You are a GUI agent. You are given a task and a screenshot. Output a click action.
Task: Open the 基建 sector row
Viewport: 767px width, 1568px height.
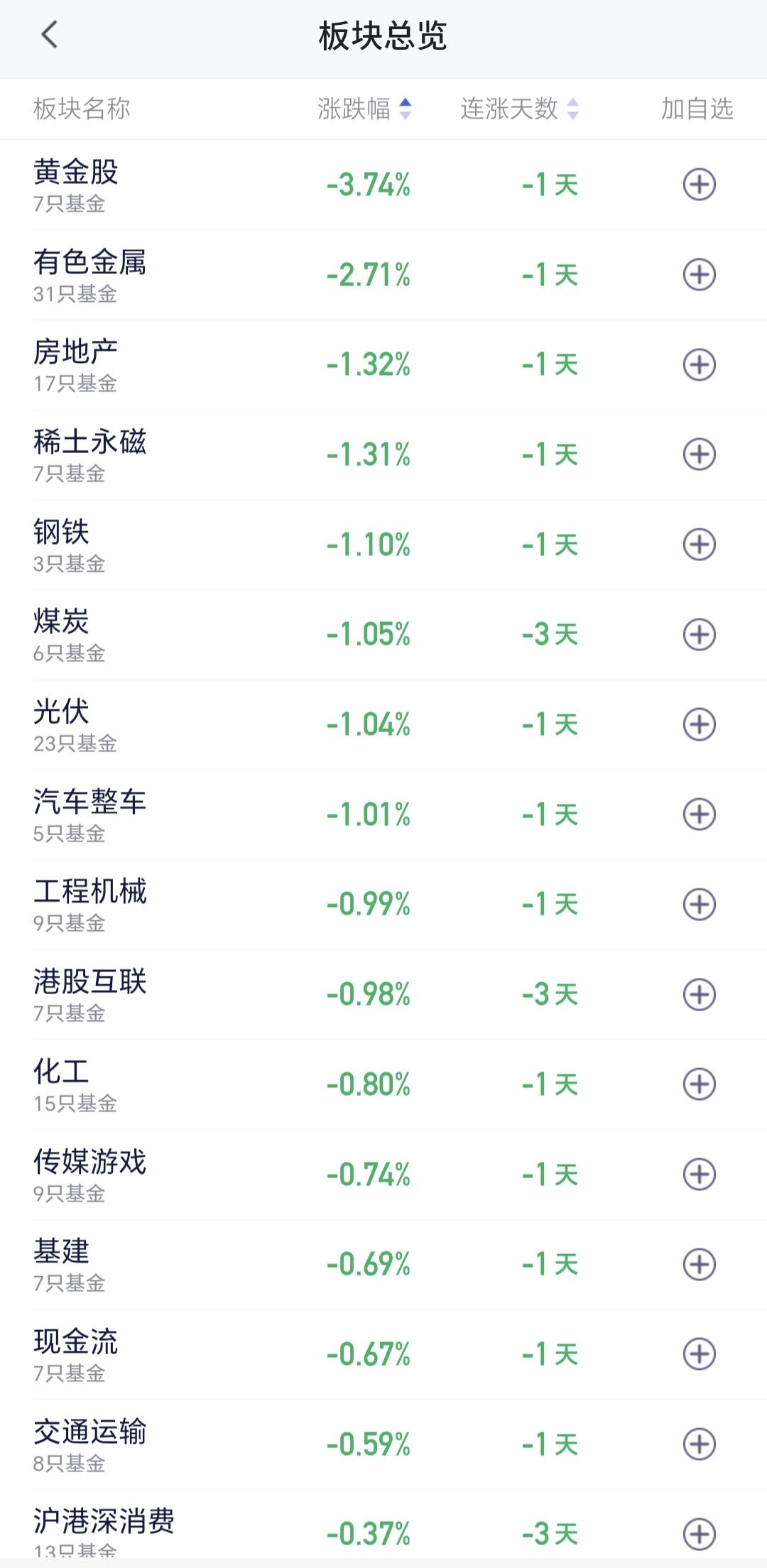point(383,1264)
